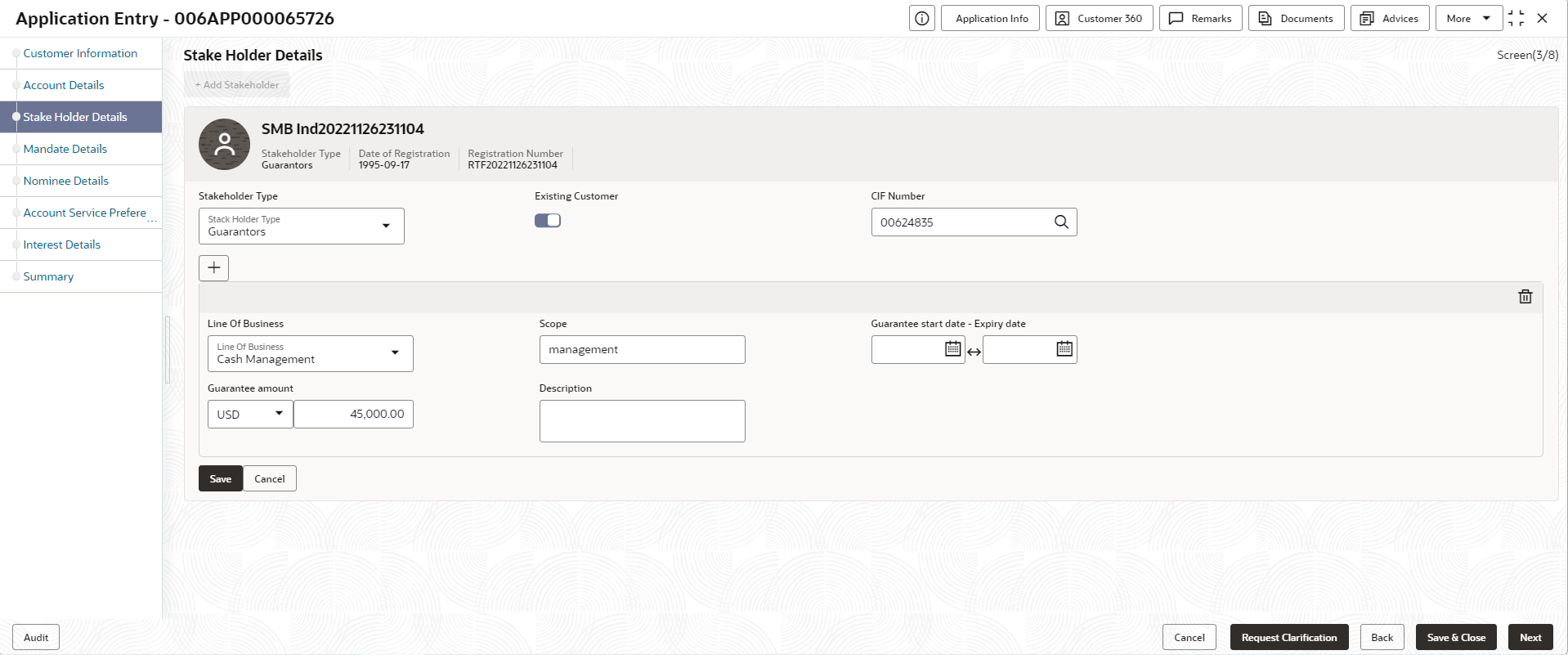The height and width of the screenshot is (655, 1568).
Task: Open the USD currency dropdown
Action: coord(250,415)
